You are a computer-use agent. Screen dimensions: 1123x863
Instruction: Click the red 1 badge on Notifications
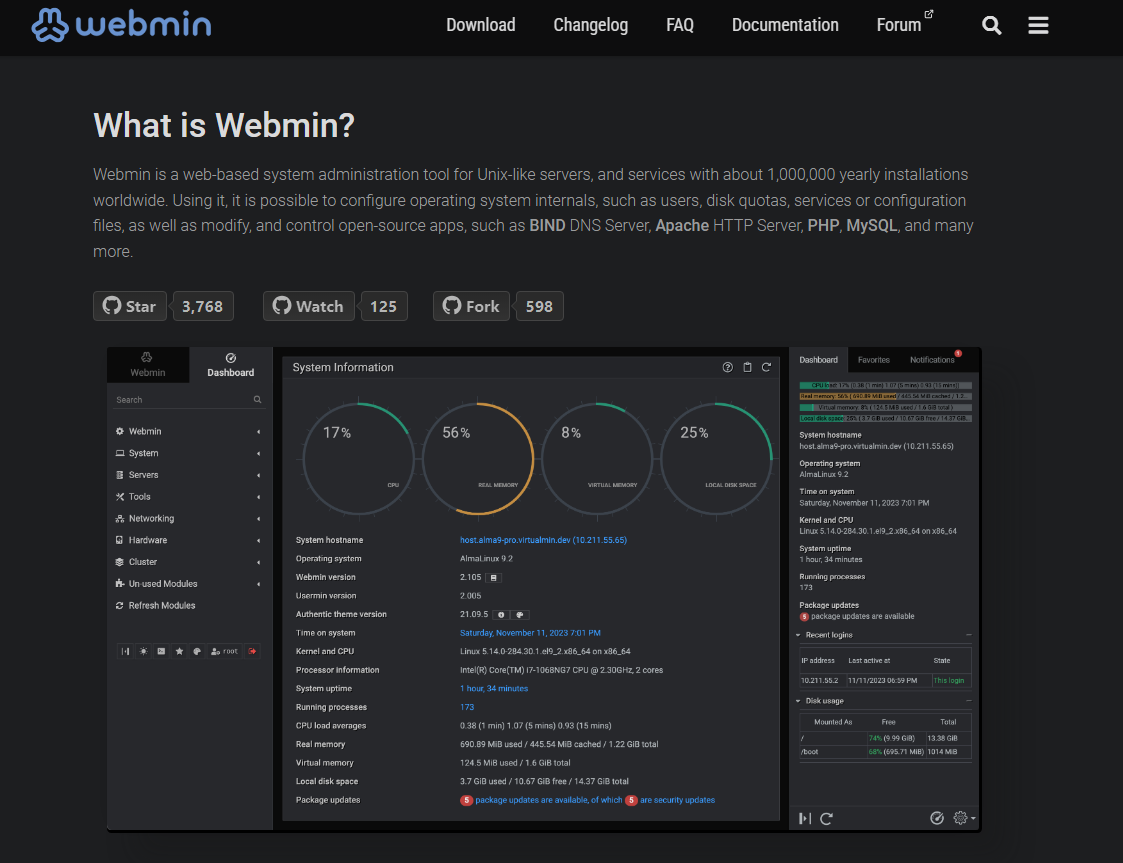click(958, 353)
